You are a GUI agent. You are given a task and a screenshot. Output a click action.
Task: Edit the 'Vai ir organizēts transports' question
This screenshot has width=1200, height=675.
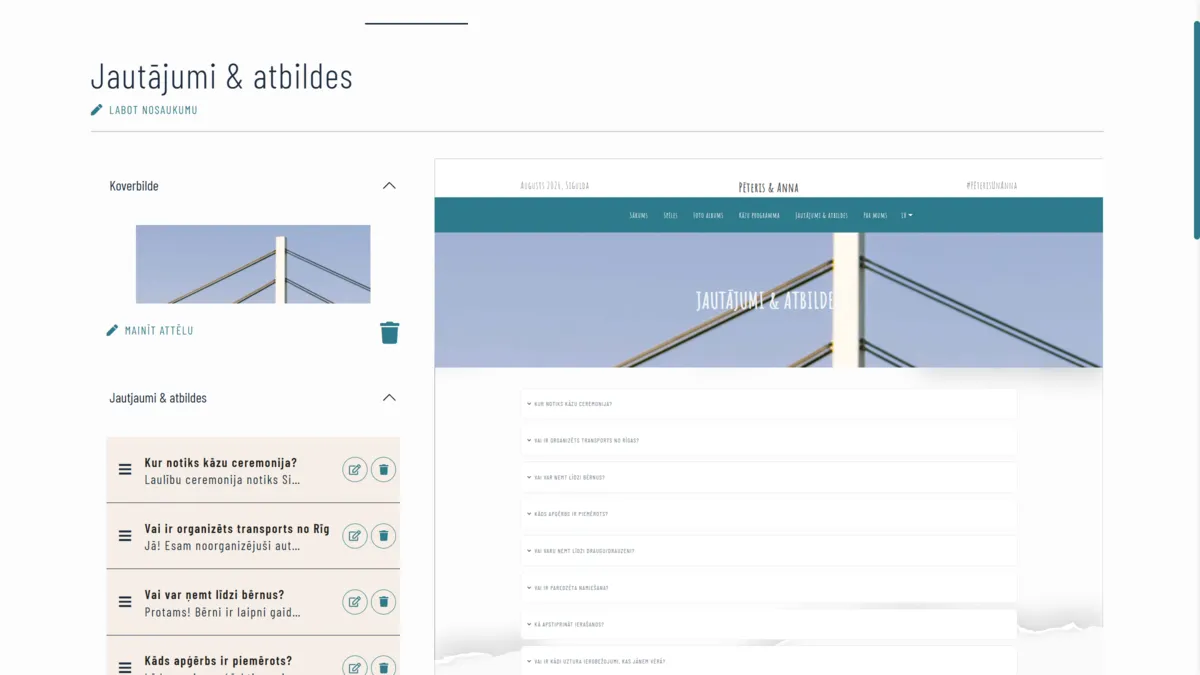[355, 536]
